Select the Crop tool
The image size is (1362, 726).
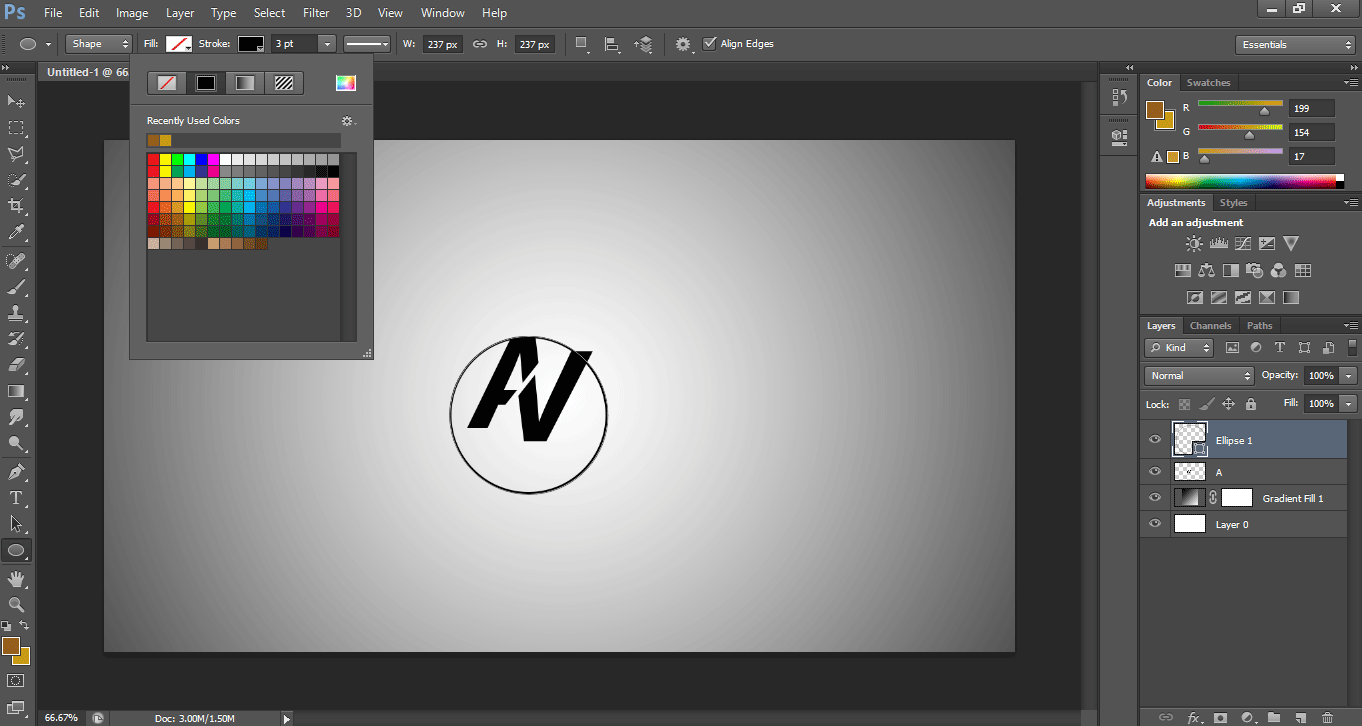click(17, 206)
